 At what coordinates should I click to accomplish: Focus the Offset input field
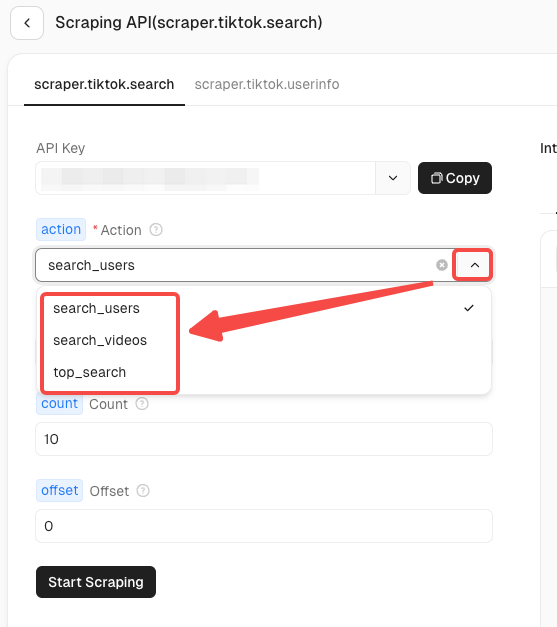point(264,526)
